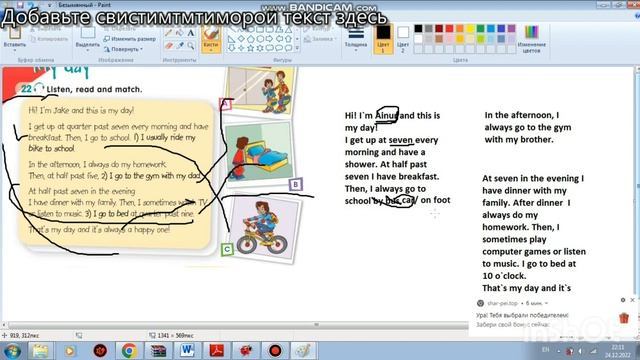Image resolution: width=640 pixels, height=360 pixels.
Task: Click the Вставить paste icon
Action: pos(15,33)
